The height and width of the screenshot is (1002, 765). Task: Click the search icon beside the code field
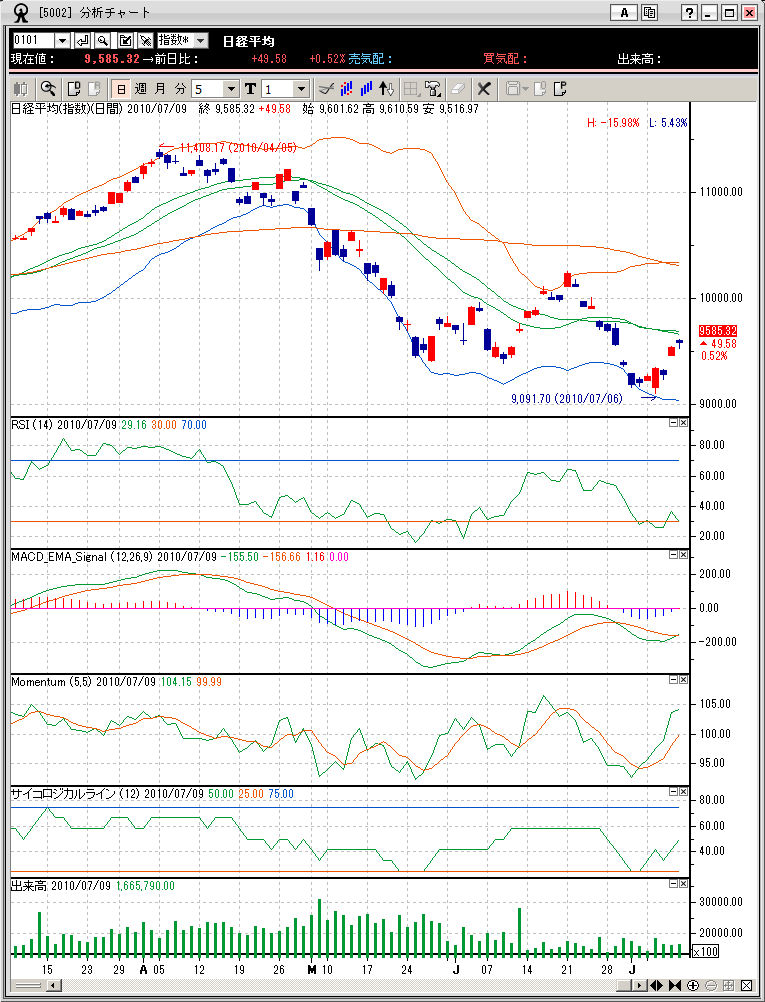click(103, 40)
